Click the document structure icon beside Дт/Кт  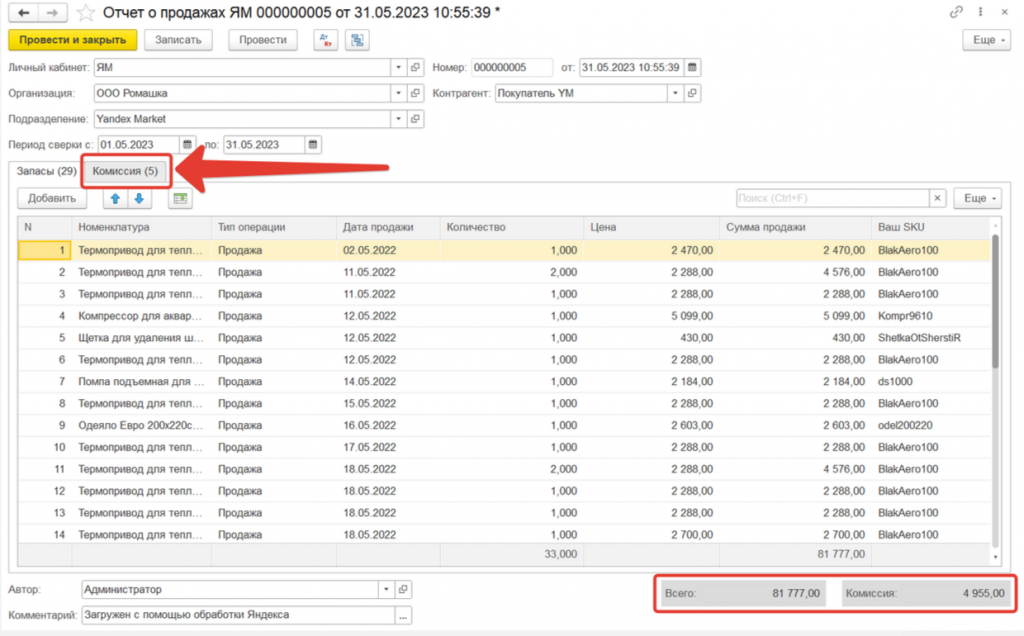tap(357, 40)
